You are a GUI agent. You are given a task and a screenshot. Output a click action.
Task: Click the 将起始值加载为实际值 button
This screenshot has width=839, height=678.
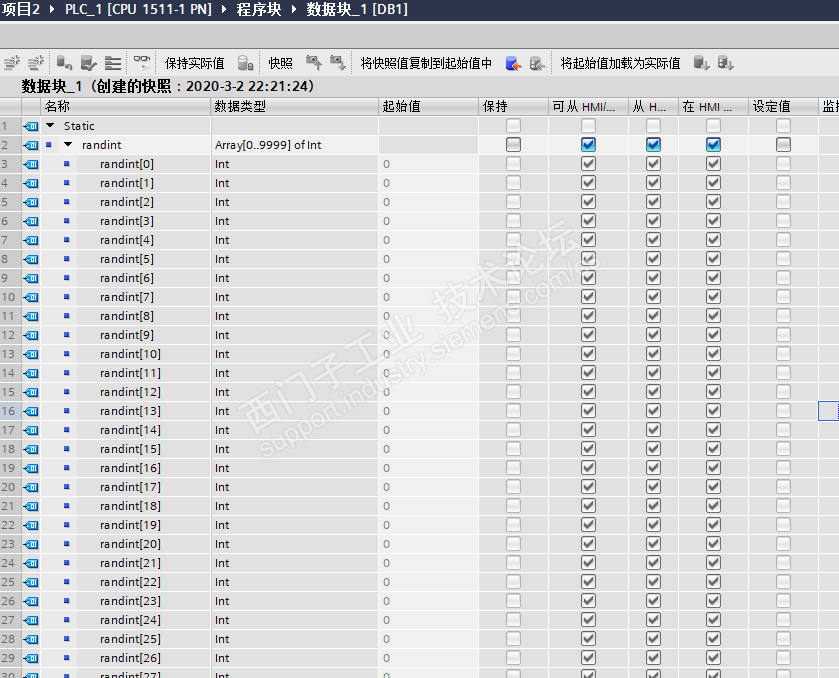click(x=620, y=63)
